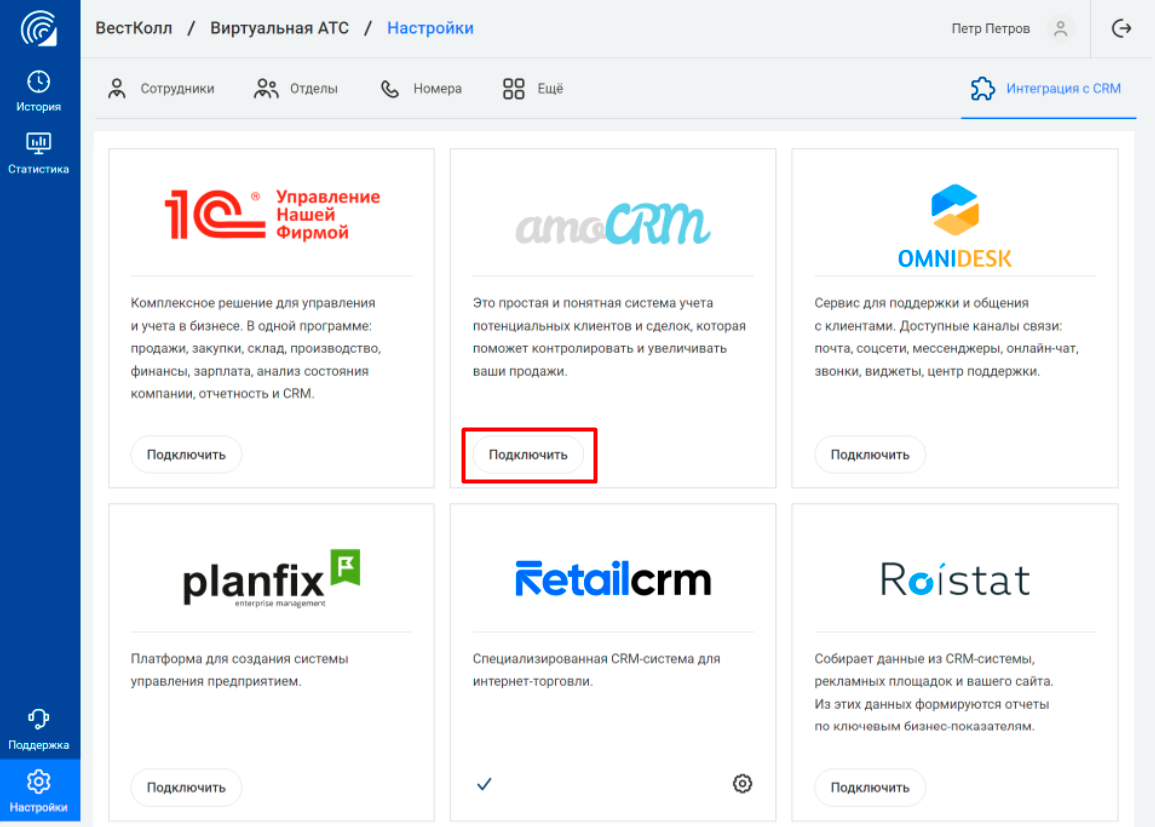Switch to the Сотрудники tab

pos(161,88)
